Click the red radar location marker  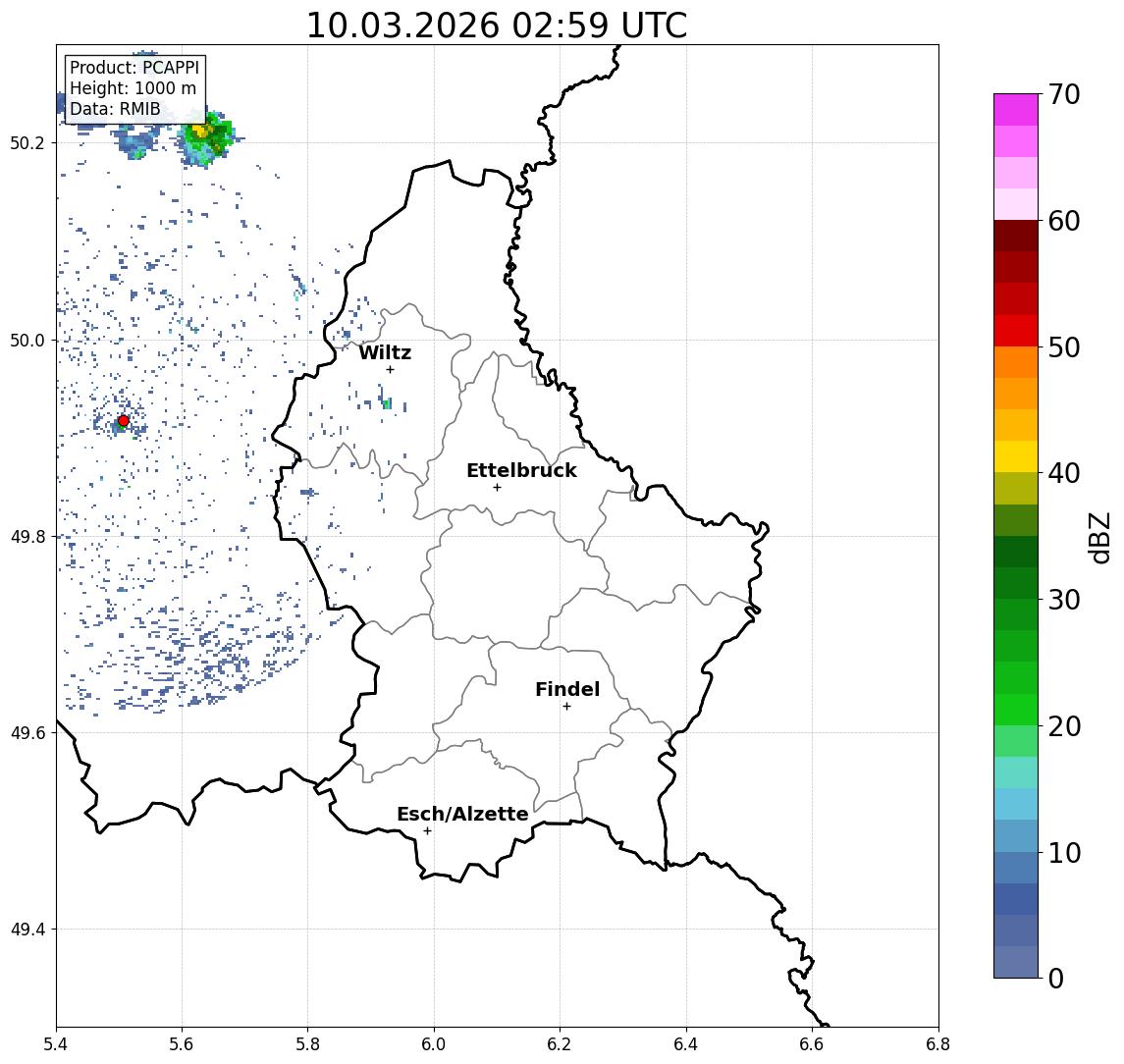[124, 421]
